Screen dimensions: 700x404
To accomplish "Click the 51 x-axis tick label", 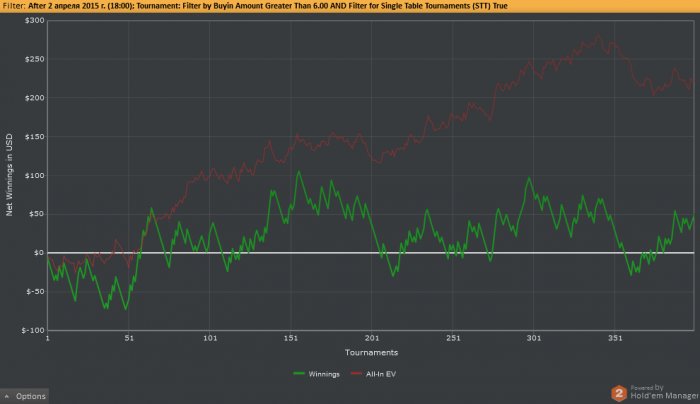I will (x=129, y=338).
